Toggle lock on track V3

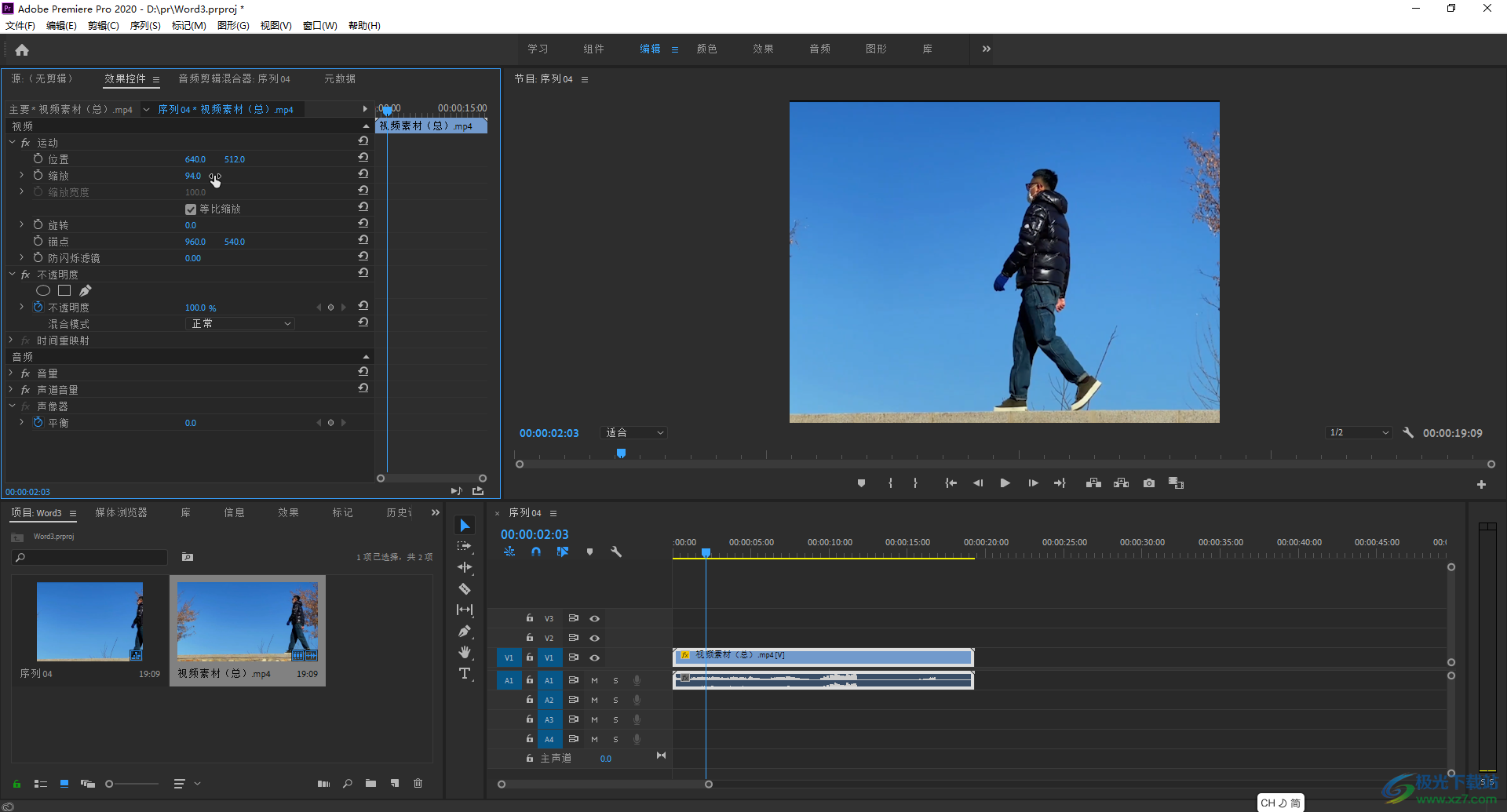click(x=530, y=618)
